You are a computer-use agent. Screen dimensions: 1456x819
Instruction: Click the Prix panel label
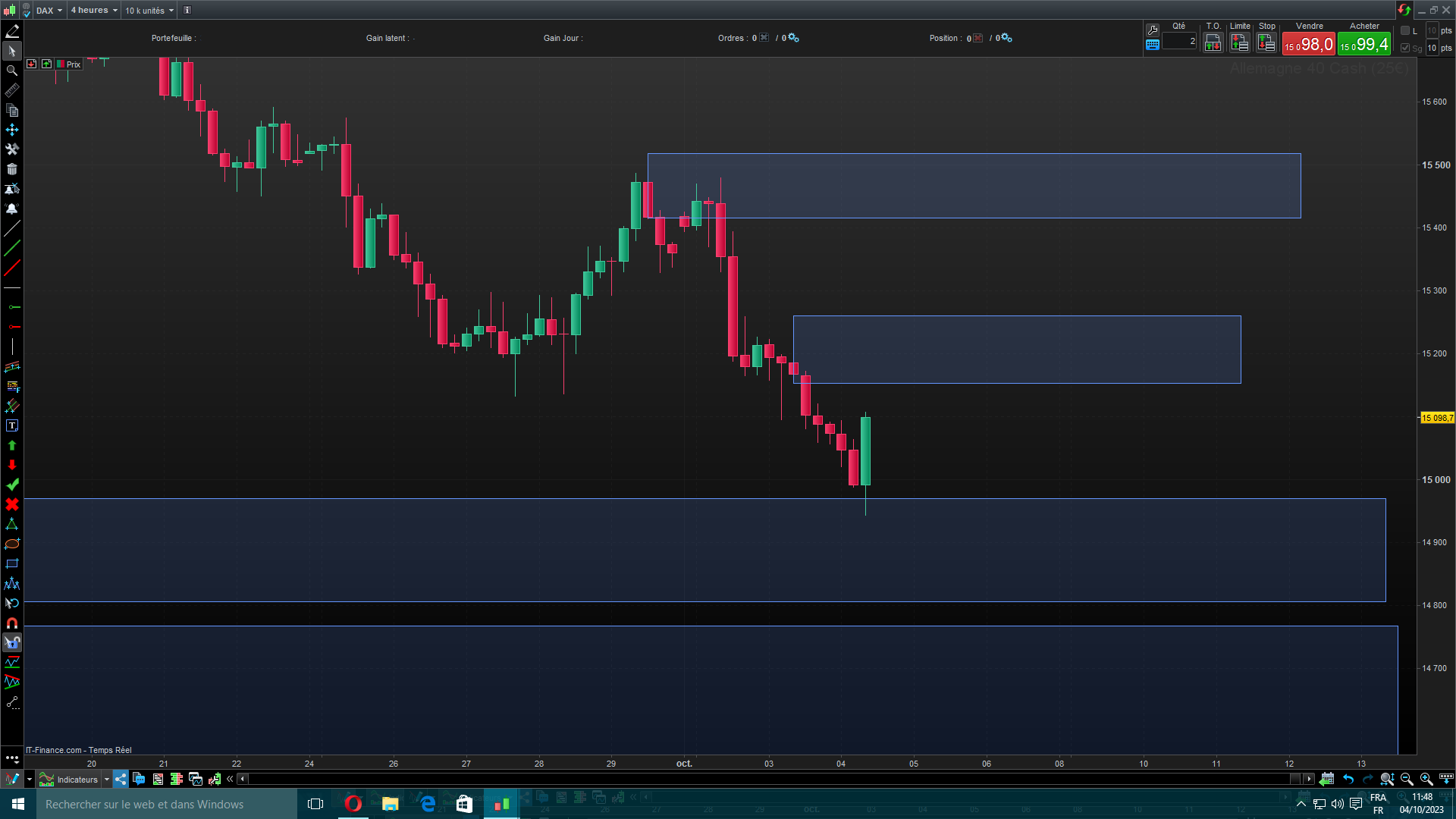click(x=73, y=64)
